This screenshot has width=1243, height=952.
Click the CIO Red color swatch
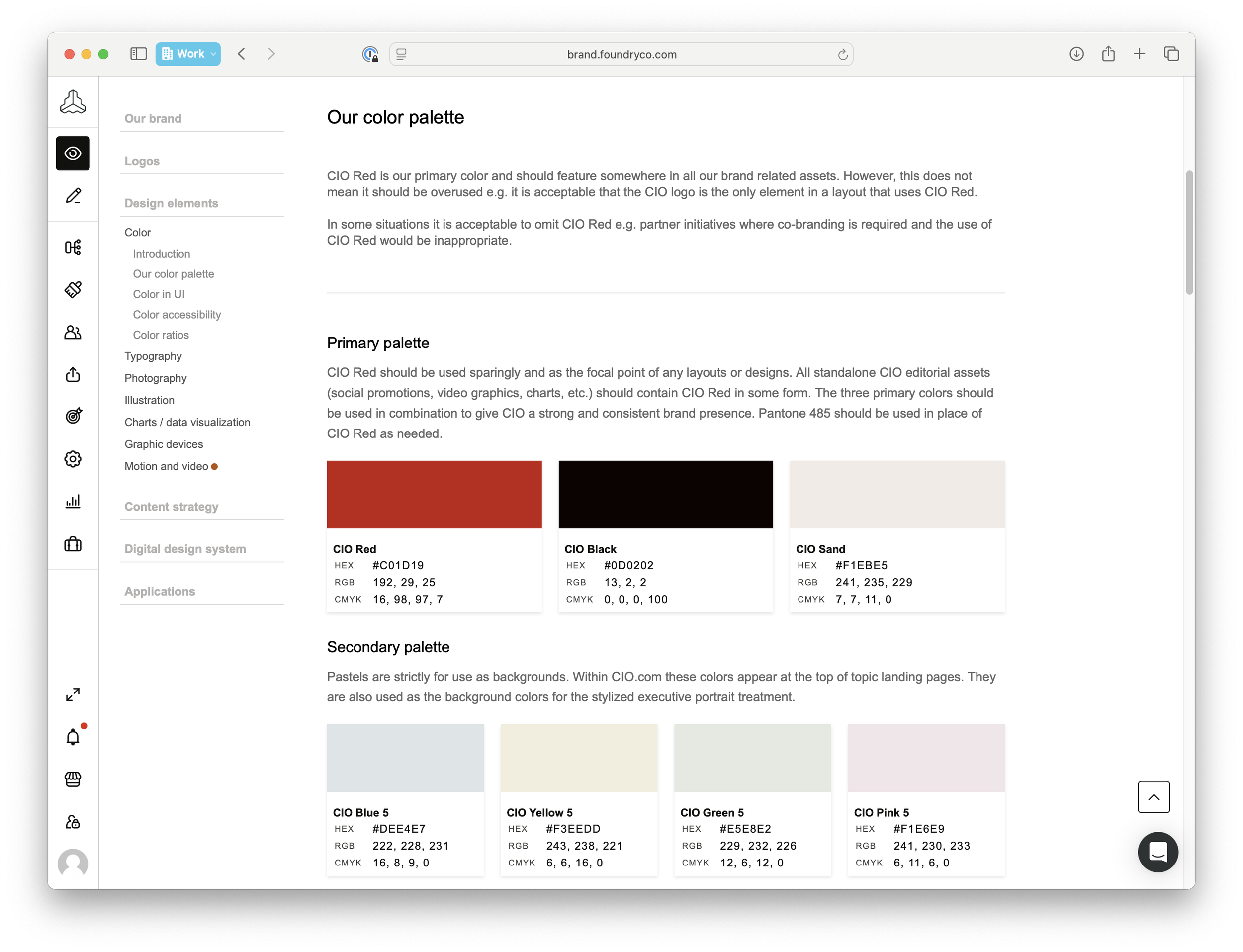tap(434, 495)
